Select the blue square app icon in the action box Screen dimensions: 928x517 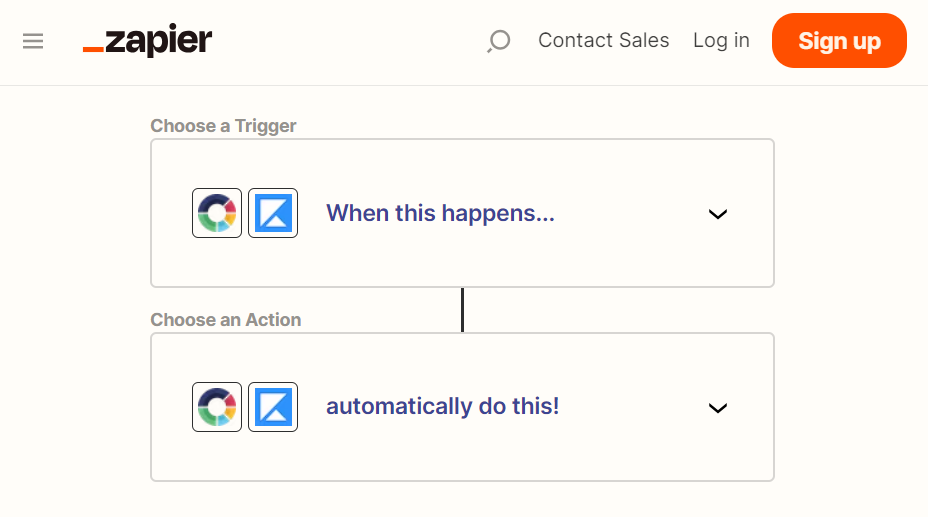pyautogui.click(x=273, y=407)
